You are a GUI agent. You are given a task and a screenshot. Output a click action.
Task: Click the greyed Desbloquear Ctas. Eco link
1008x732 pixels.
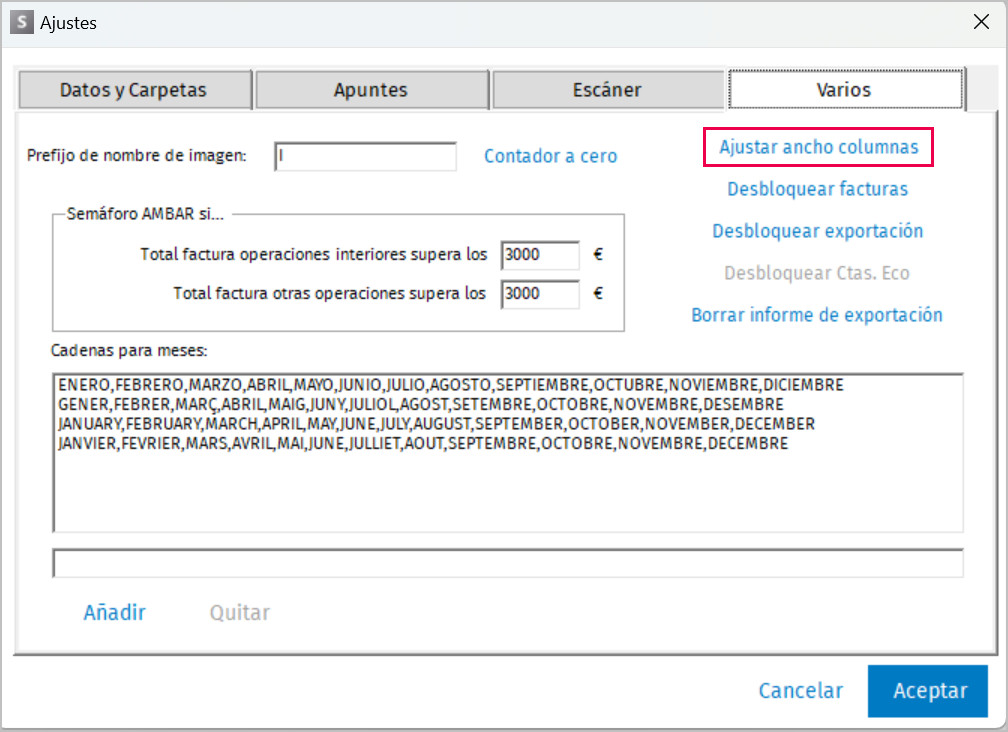[816, 273]
